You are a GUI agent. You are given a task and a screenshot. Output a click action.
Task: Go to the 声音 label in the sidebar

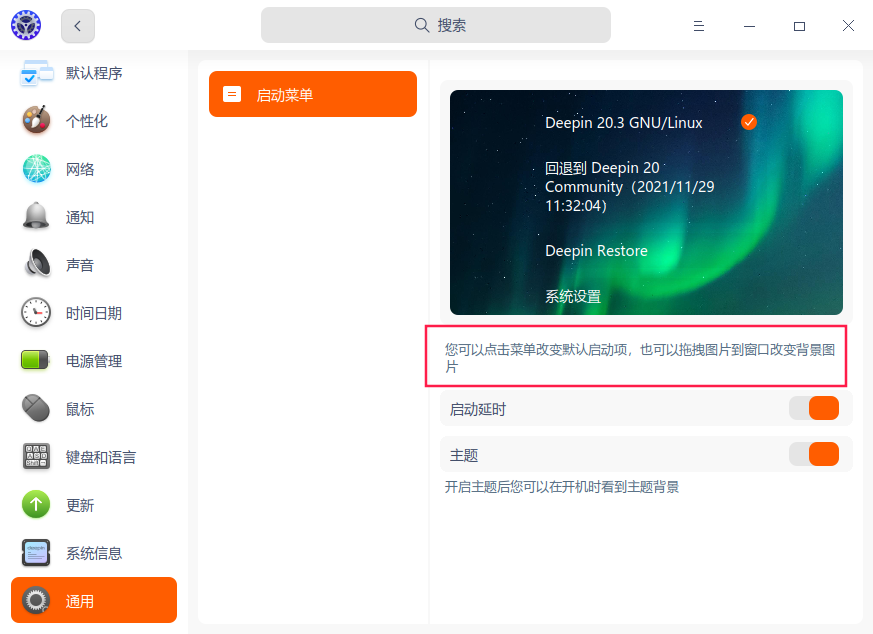click(80, 265)
